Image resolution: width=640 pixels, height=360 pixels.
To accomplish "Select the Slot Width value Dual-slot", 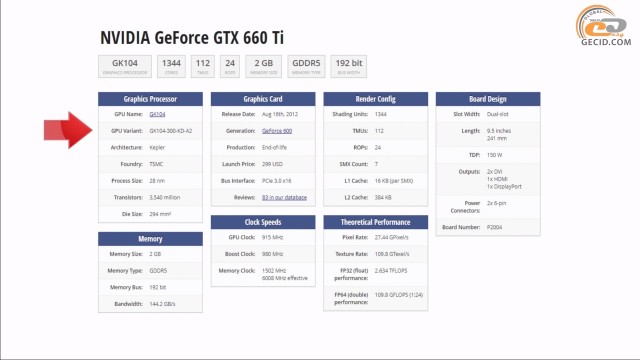I will point(498,114).
